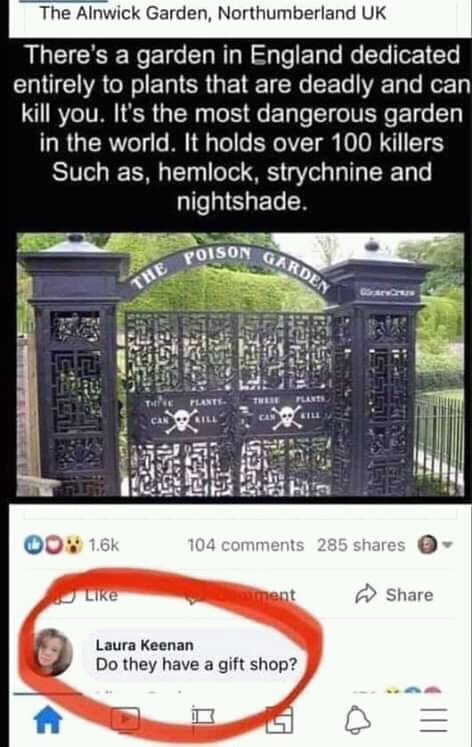
Task: Open the Marketplace tab icon
Action: tap(279, 719)
